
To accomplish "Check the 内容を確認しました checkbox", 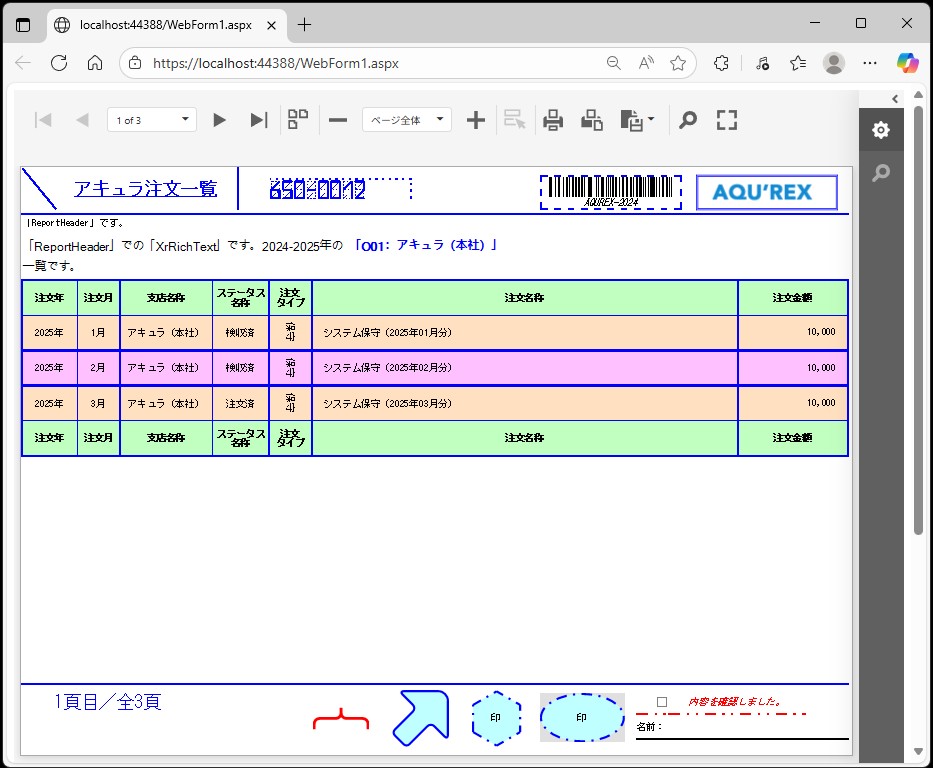I will pyautogui.click(x=662, y=702).
